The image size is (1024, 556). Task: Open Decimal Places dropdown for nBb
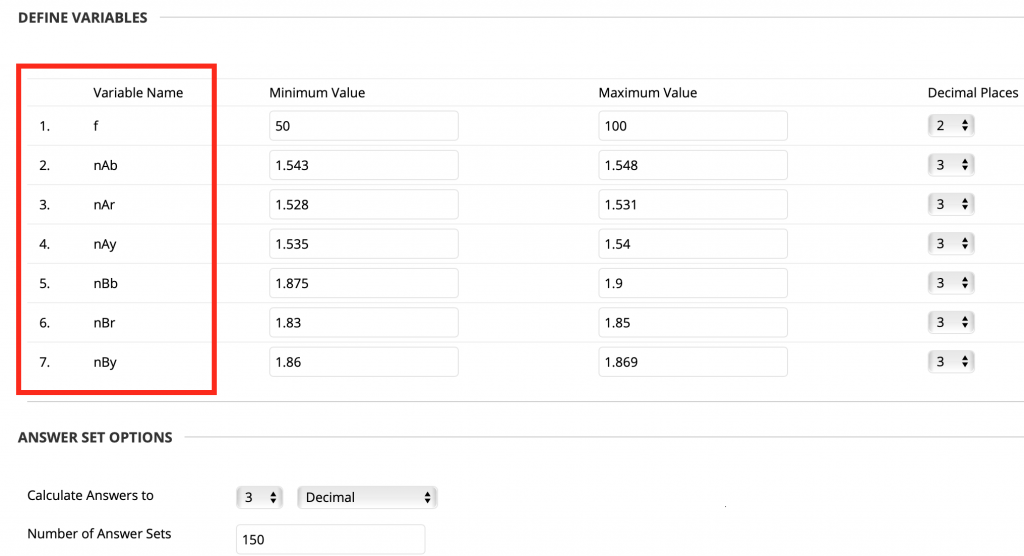pos(951,283)
